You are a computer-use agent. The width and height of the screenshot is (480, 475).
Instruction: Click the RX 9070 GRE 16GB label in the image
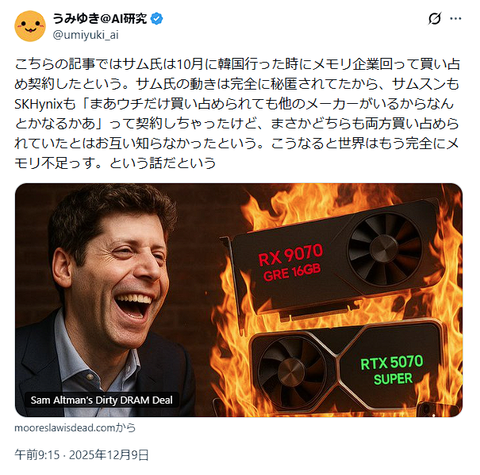tap(291, 263)
